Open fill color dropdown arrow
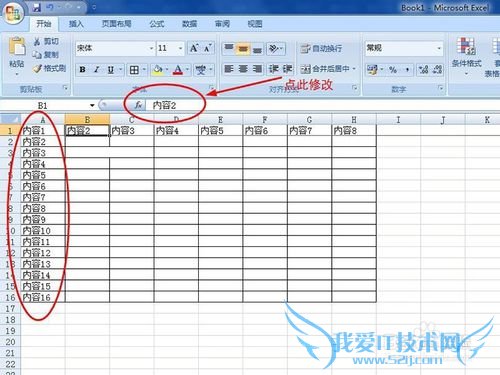 167,70
